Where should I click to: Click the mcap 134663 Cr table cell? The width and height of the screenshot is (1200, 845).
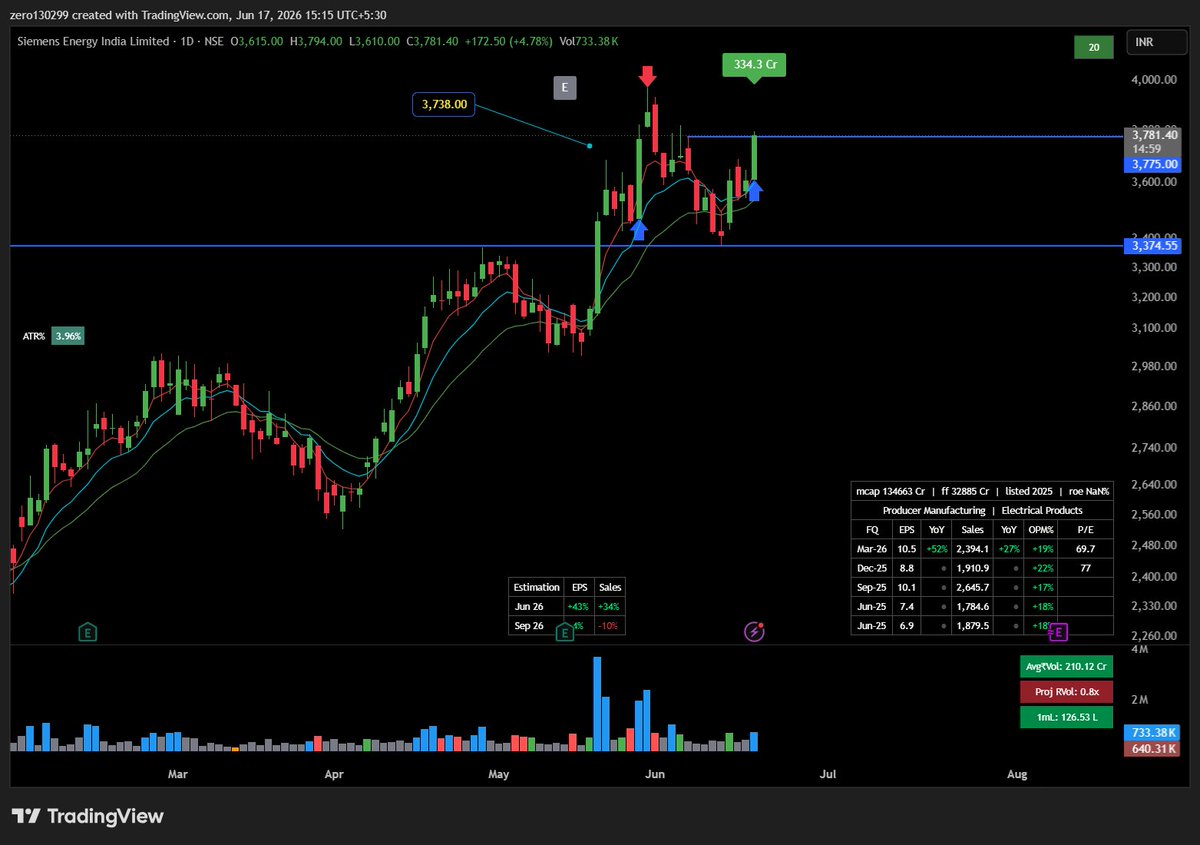(x=890, y=491)
